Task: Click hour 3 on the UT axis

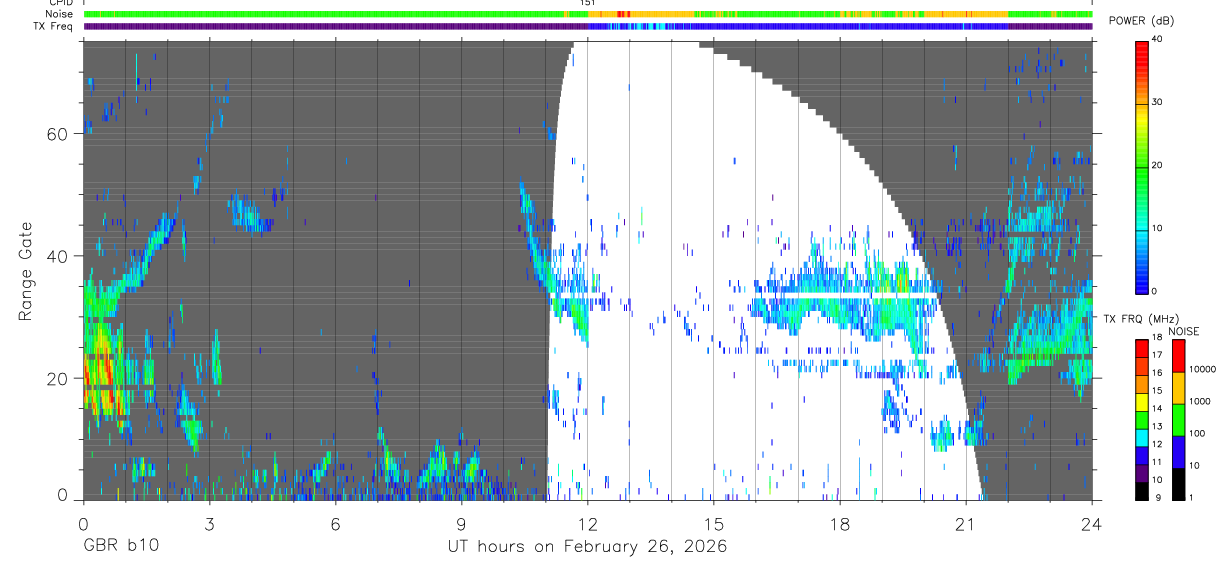Action: 209,523
